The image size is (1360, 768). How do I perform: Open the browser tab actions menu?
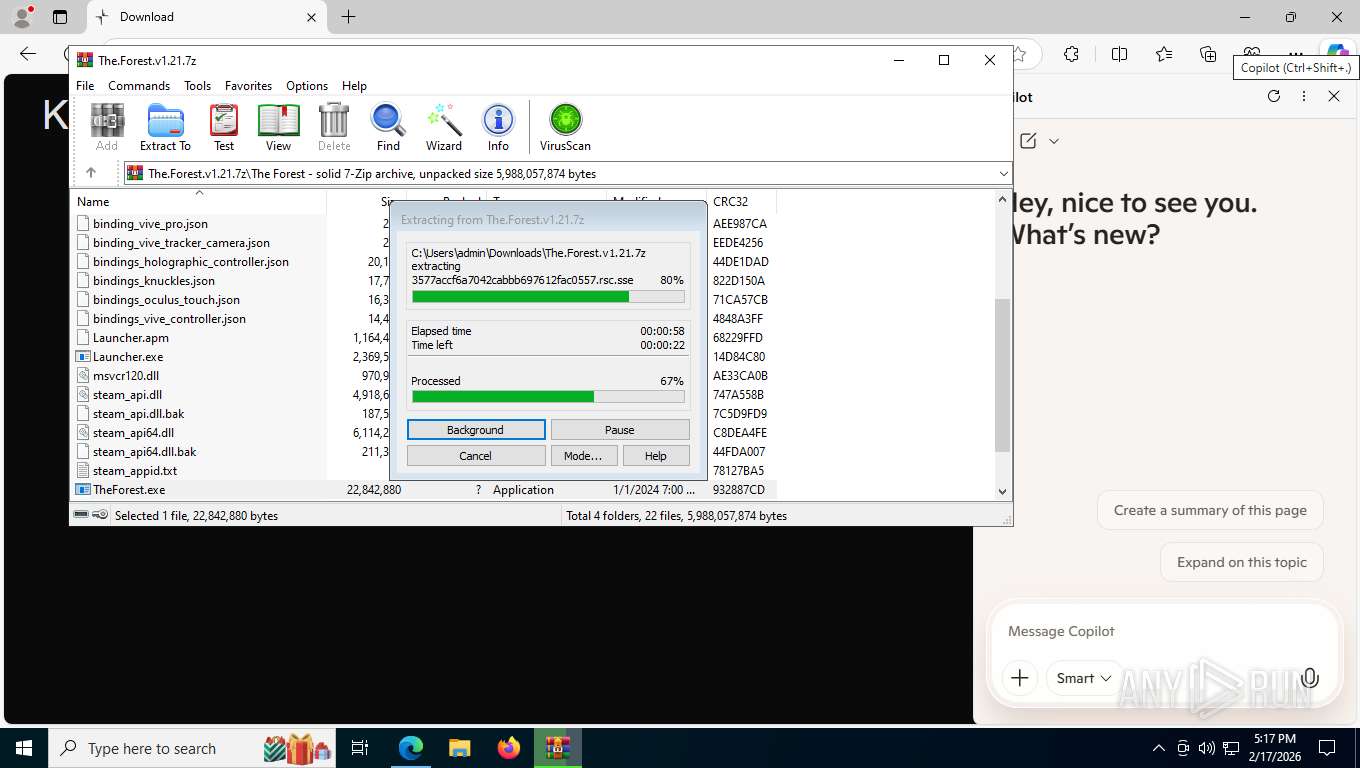click(59, 17)
